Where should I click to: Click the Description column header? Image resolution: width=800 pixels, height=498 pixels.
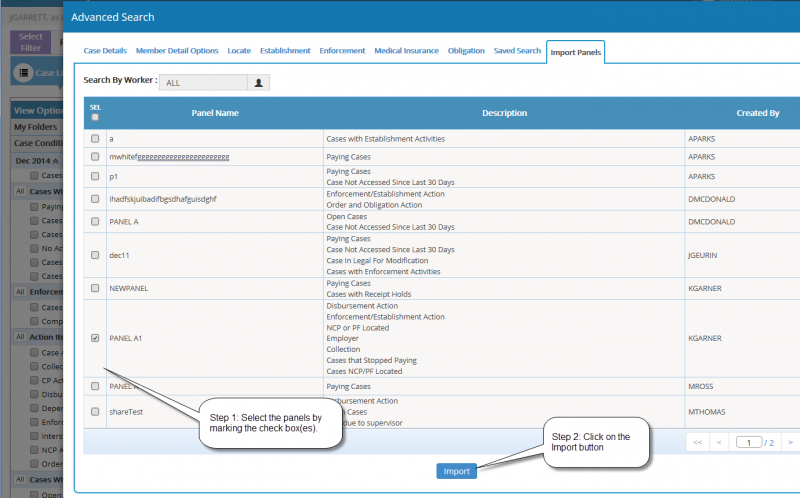[x=505, y=113]
